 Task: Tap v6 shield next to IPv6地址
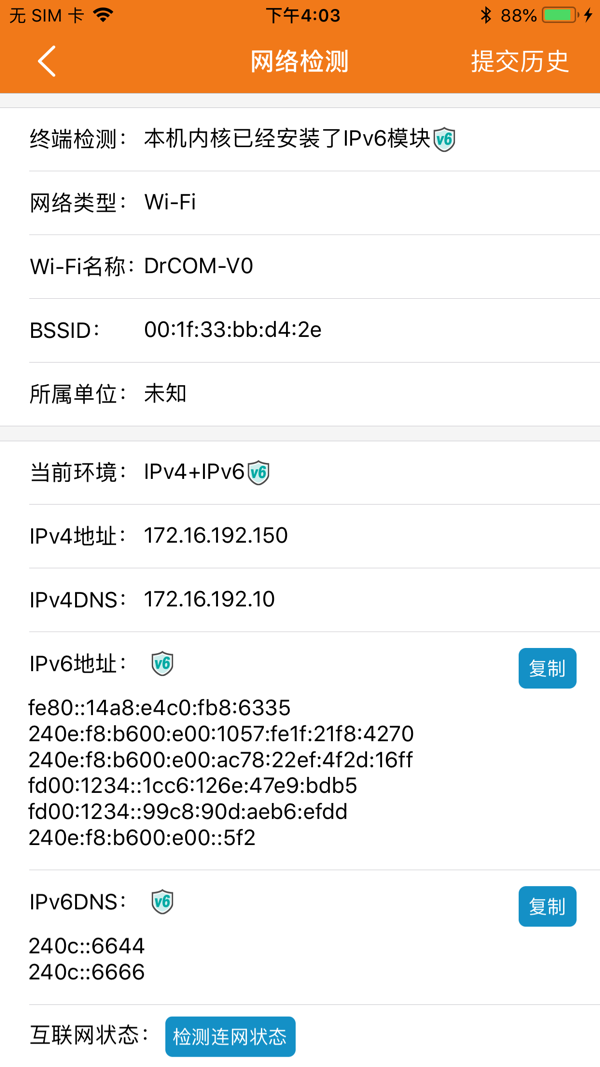point(162,663)
